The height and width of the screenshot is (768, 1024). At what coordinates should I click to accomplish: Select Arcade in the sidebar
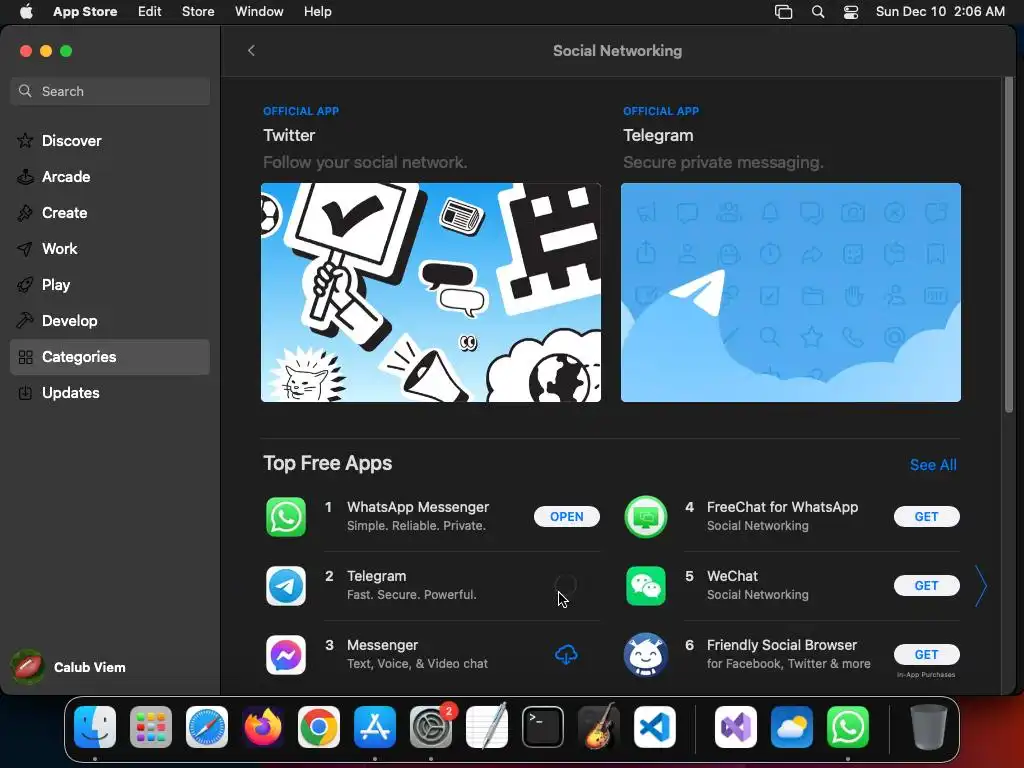[110, 176]
